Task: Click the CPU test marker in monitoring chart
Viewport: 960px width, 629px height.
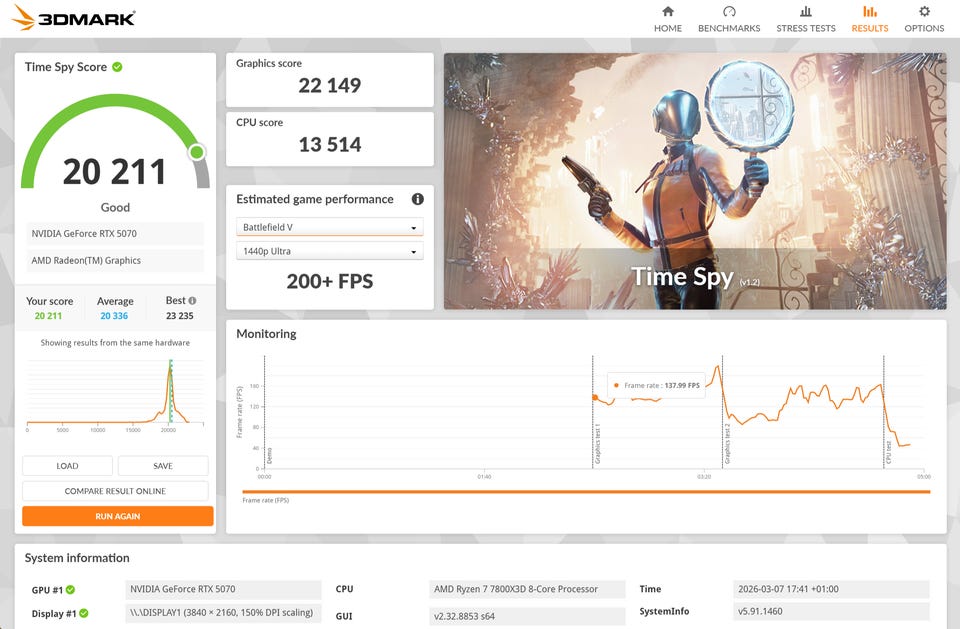Action: (888, 452)
